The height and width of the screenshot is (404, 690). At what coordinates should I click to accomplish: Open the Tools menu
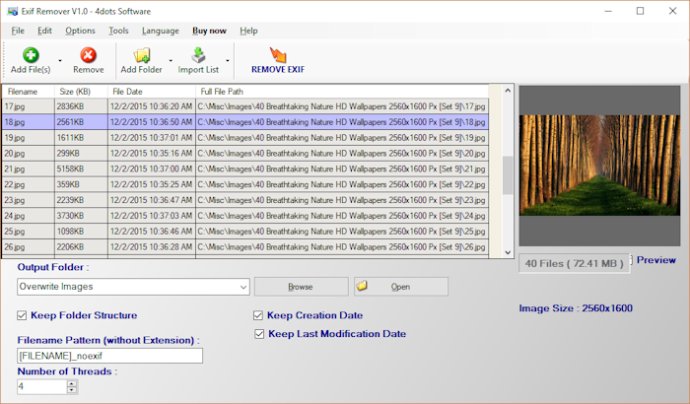pos(118,31)
